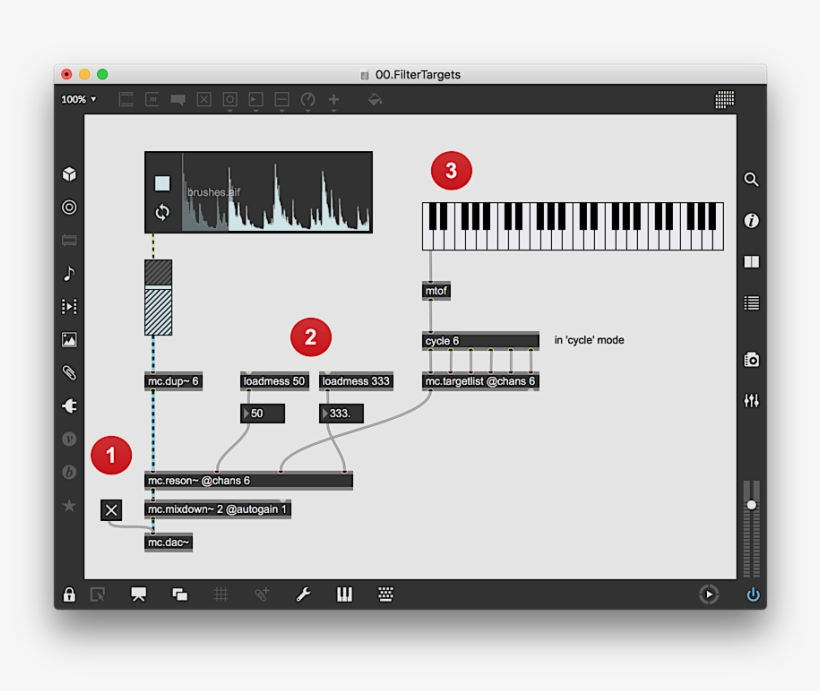
Task: Take a snapshot with camera icon
Action: pos(751,359)
